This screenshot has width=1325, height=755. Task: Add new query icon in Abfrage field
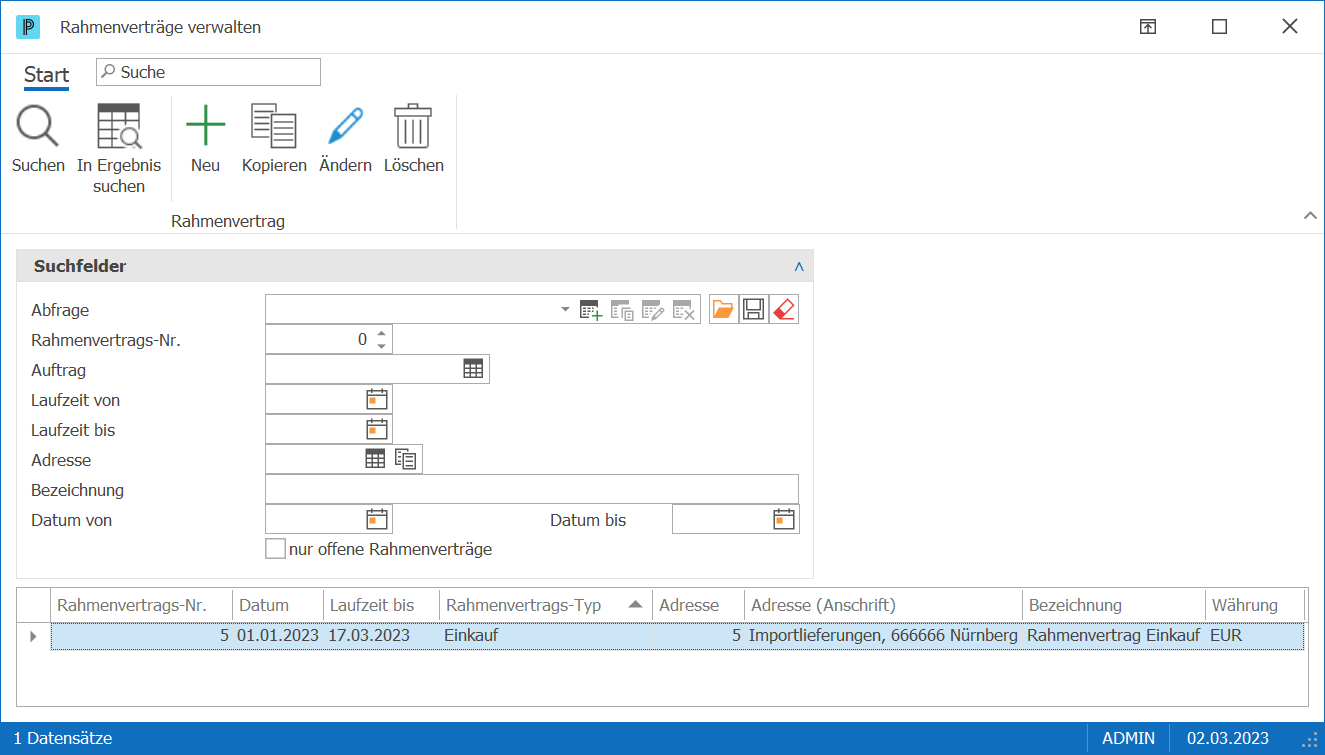tap(591, 310)
